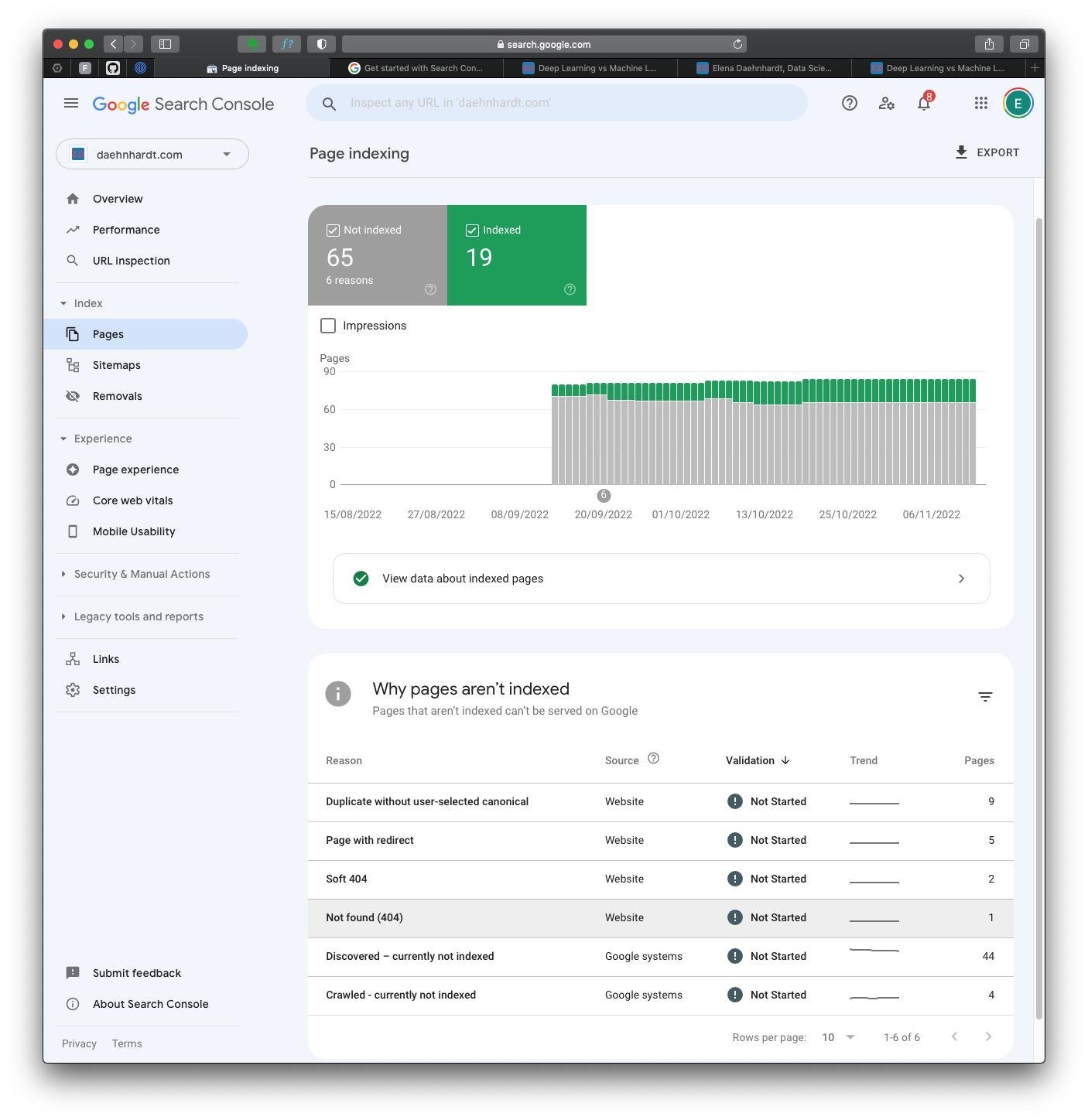Open Sitemaps in the sidebar
The image size is (1088, 1120).
[x=145, y=365]
